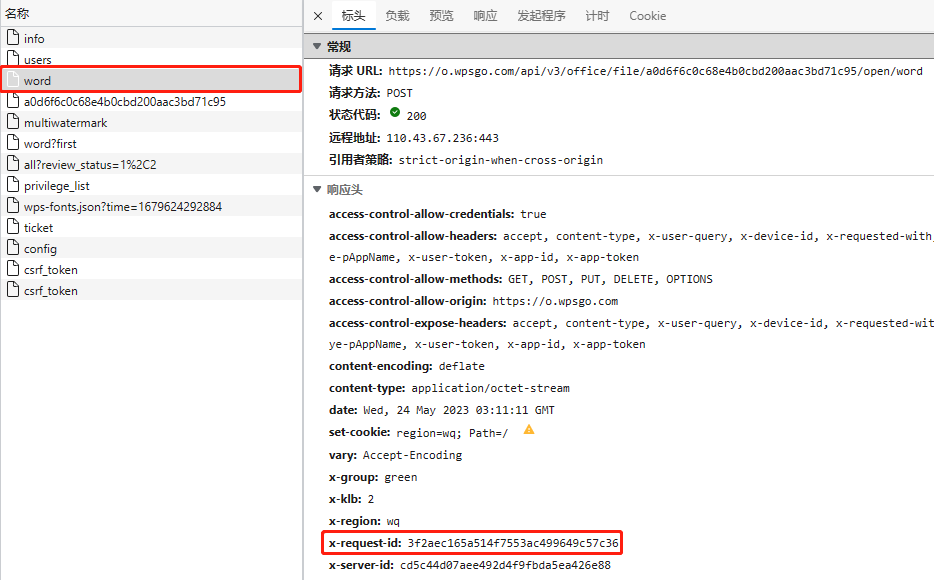This screenshot has height=580, width=934.
Task: Open the Cookie tab
Action: tap(647, 16)
